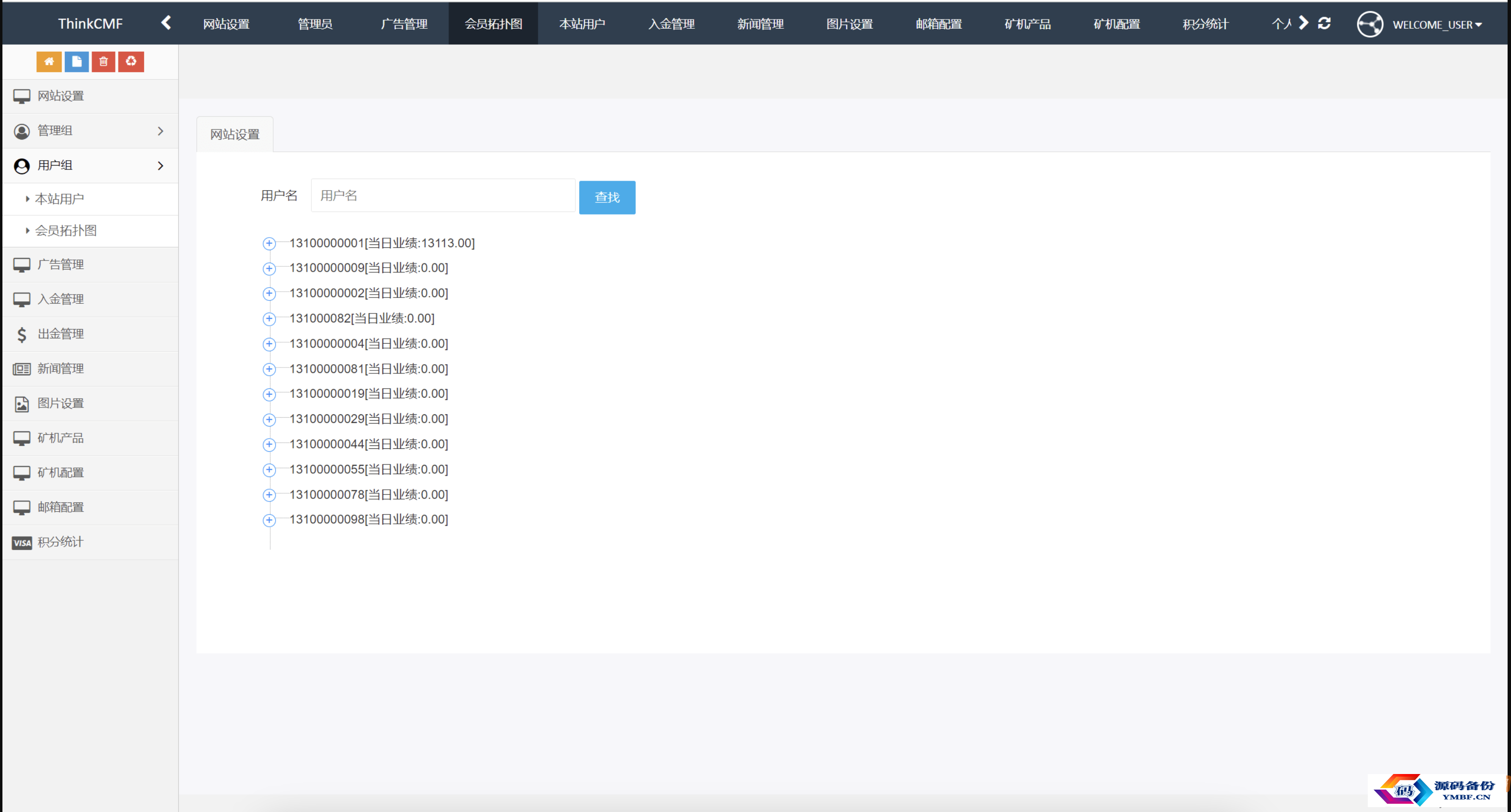
Task: Click the monitor icon beside 入金管理 in the sidebar
Action: [x=22, y=299]
